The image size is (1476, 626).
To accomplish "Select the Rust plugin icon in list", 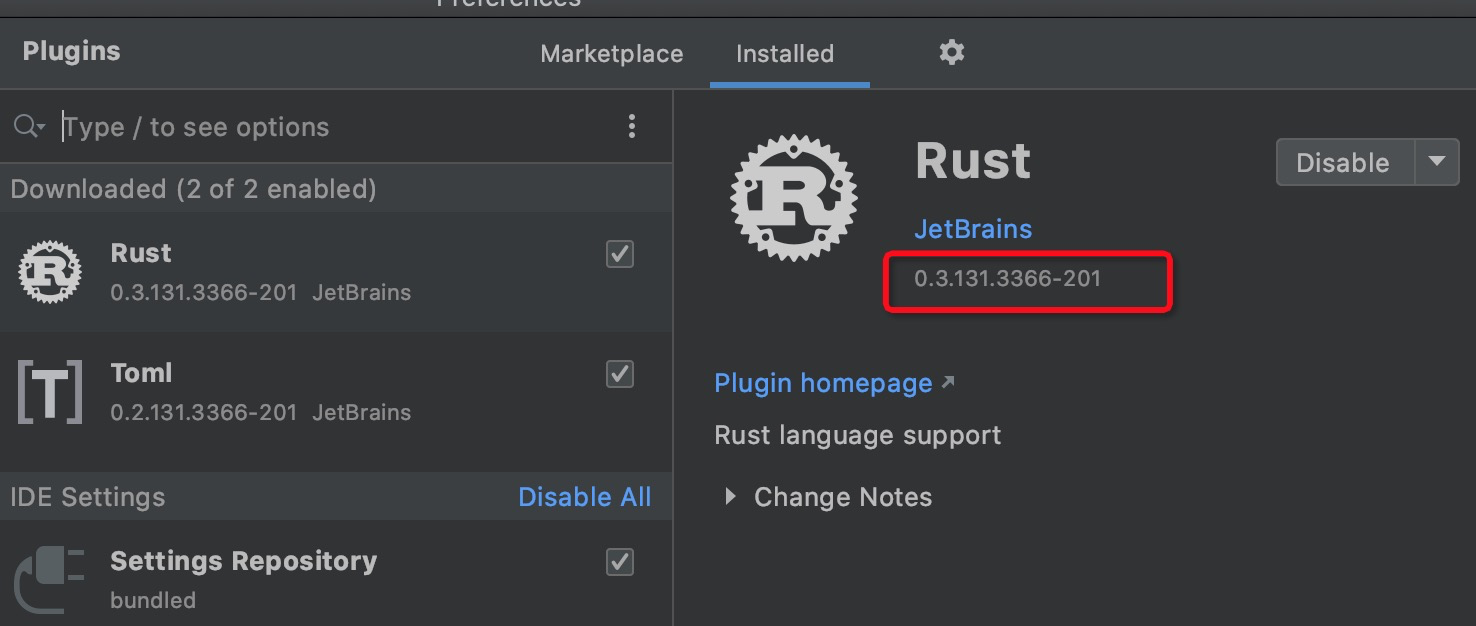I will (49, 272).
